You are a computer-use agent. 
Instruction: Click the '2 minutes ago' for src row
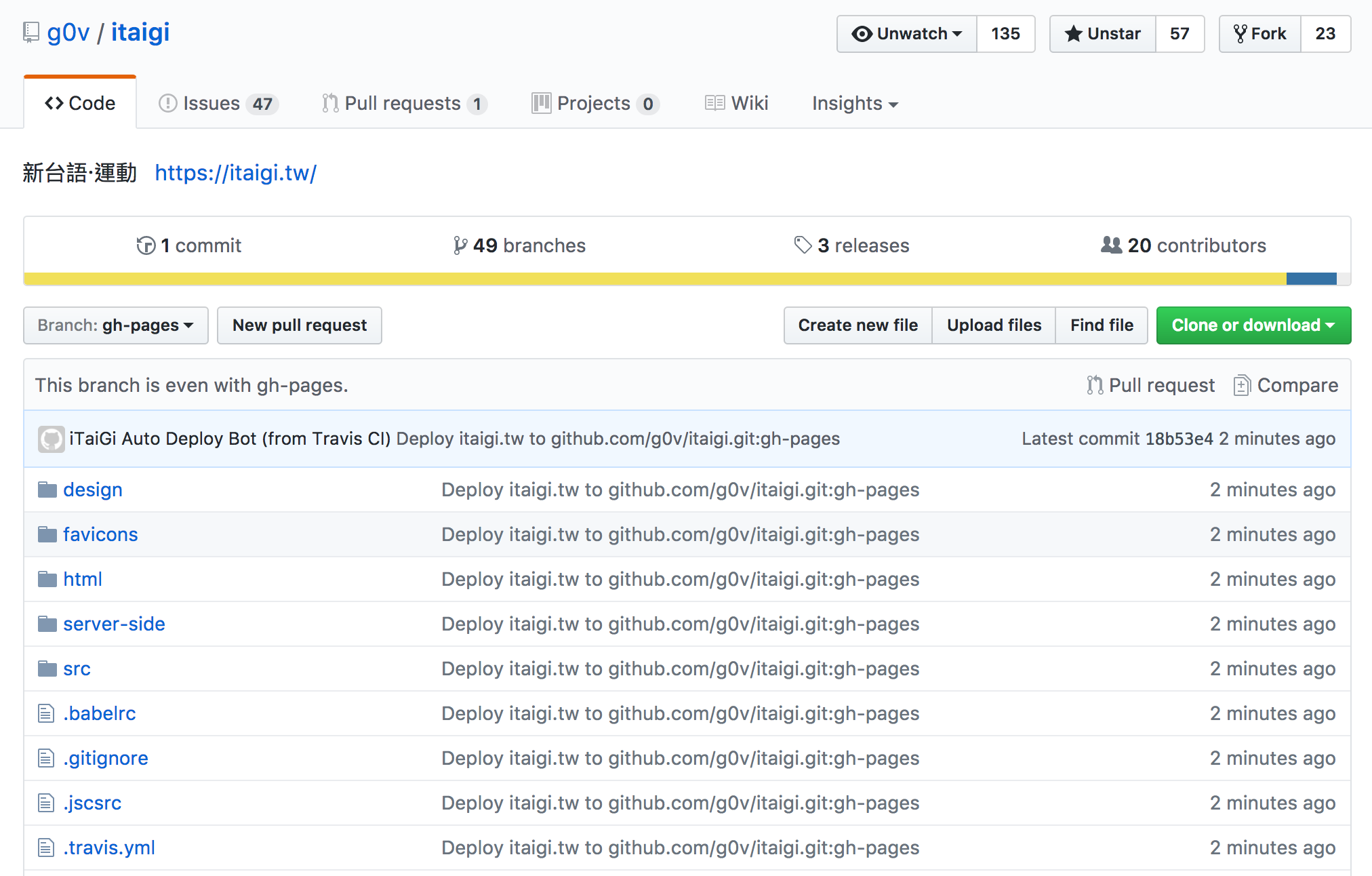point(1272,669)
